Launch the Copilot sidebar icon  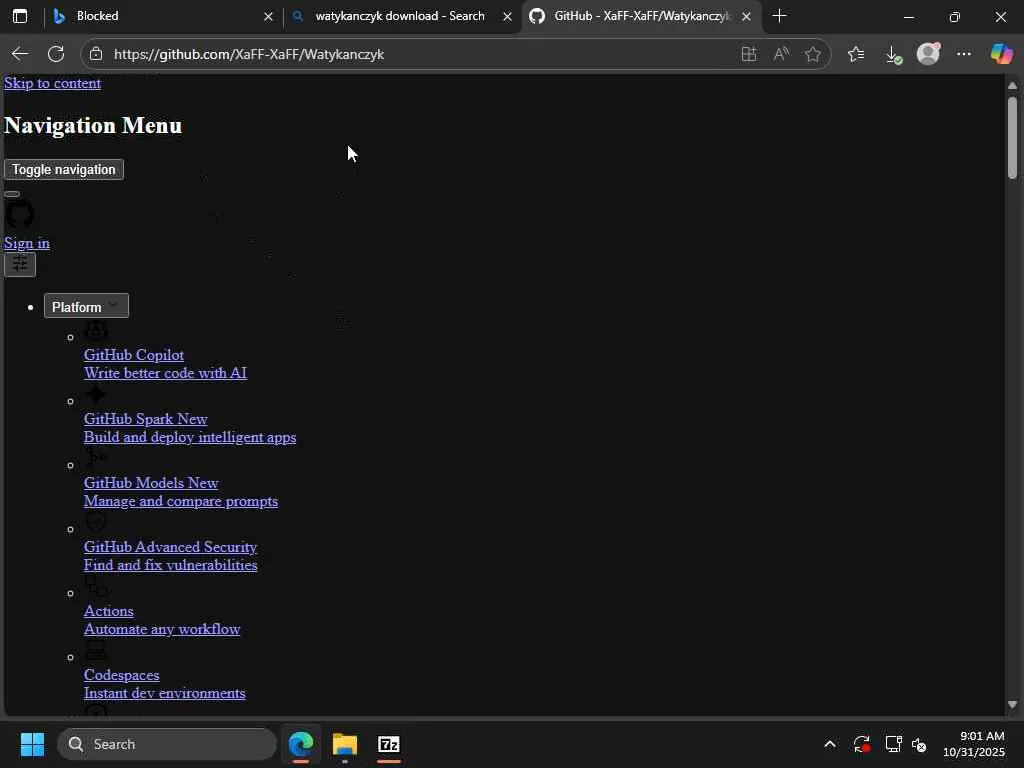tap(1001, 54)
